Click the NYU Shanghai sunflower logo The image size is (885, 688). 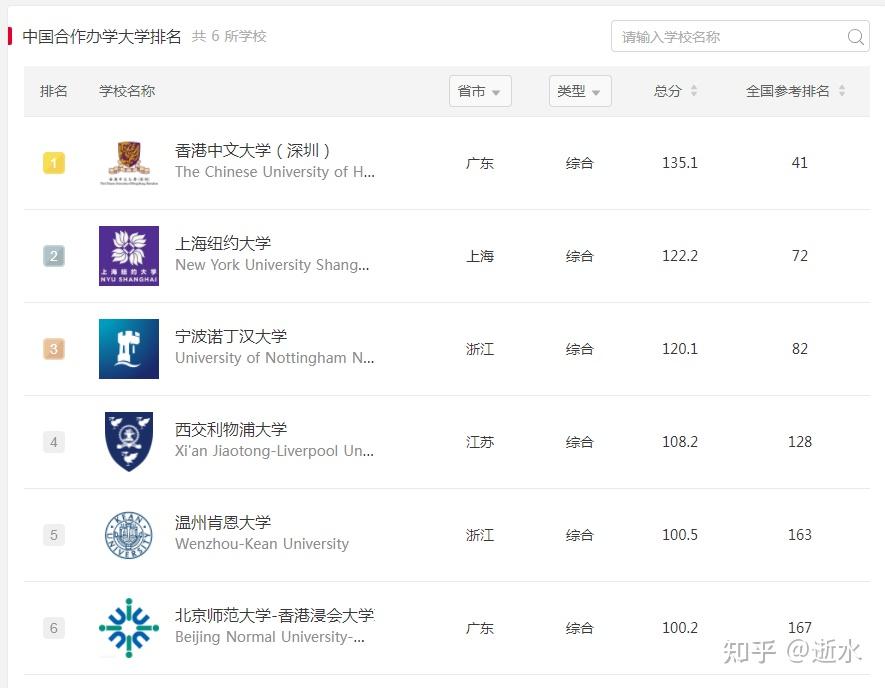[128, 256]
